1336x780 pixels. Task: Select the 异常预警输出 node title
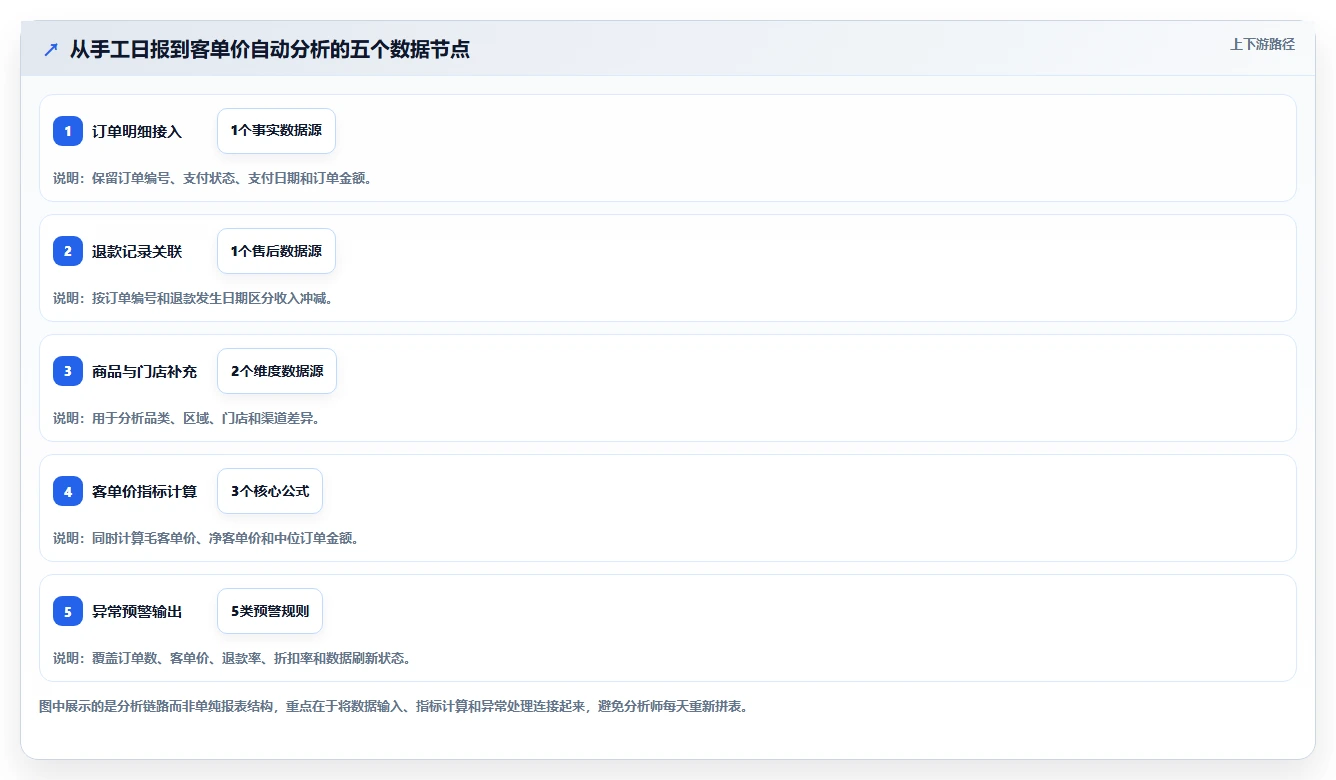click(x=137, y=611)
